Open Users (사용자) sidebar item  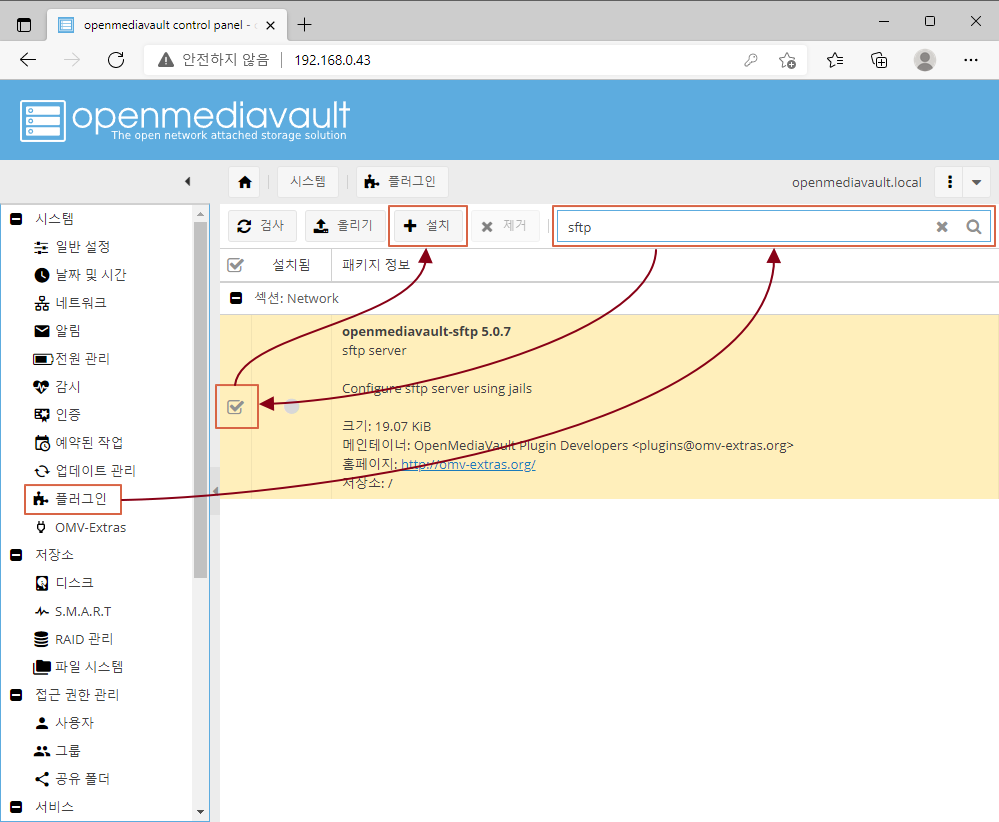point(64,723)
